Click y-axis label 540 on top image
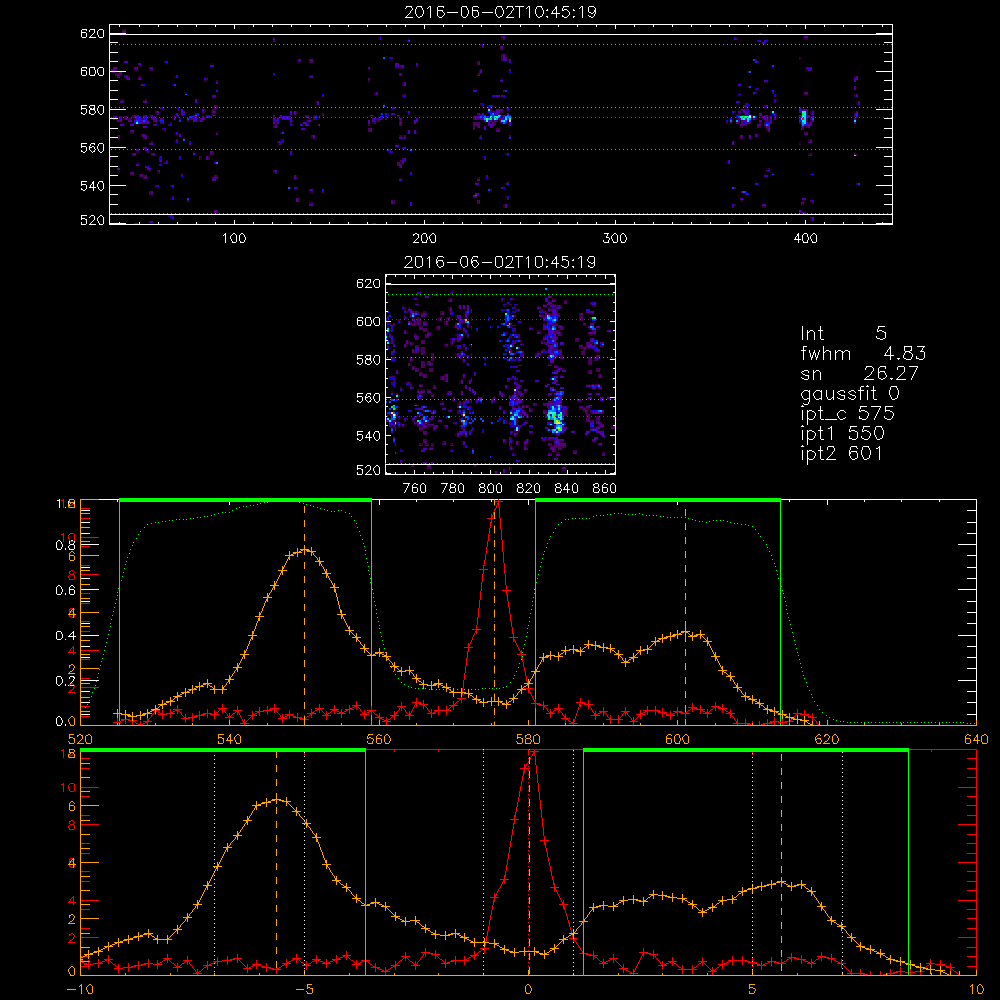The image size is (1000, 1000). click(x=92, y=186)
